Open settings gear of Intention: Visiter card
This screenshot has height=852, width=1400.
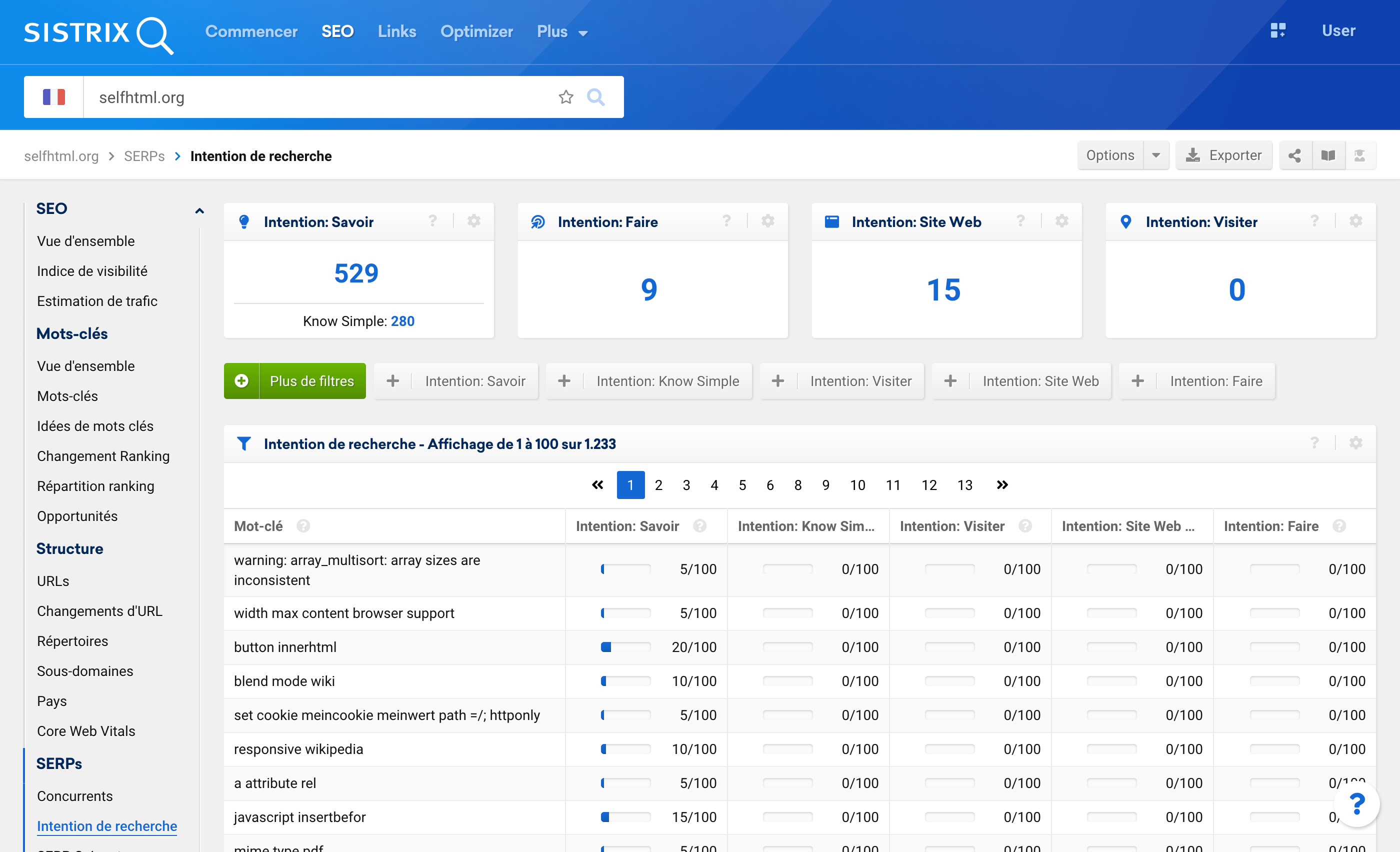tap(1355, 221)
